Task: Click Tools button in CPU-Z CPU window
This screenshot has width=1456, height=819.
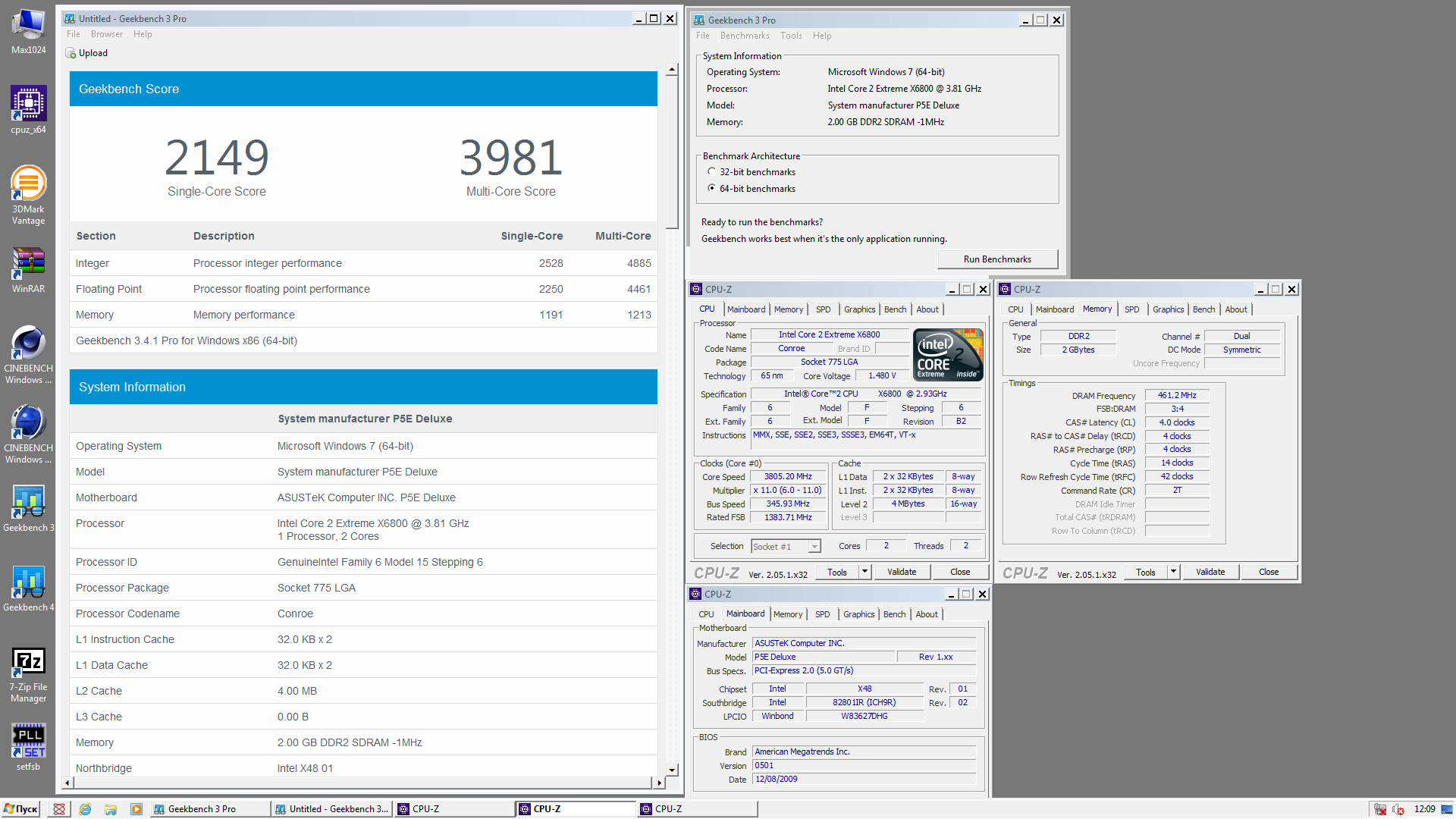Action: 837,572
